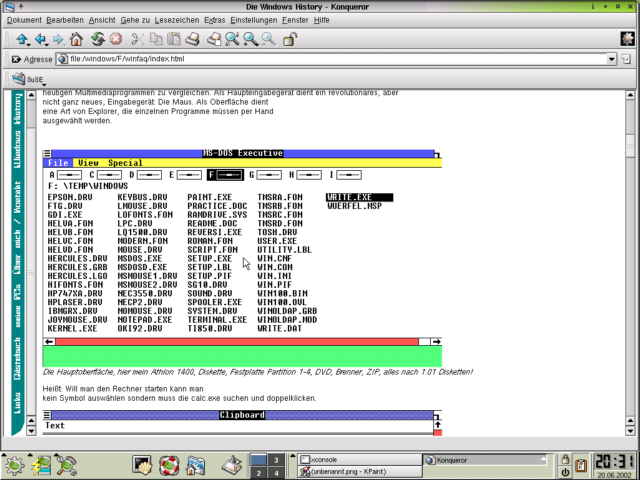Open the lifesaver Help icon in panel

point(169,466)
